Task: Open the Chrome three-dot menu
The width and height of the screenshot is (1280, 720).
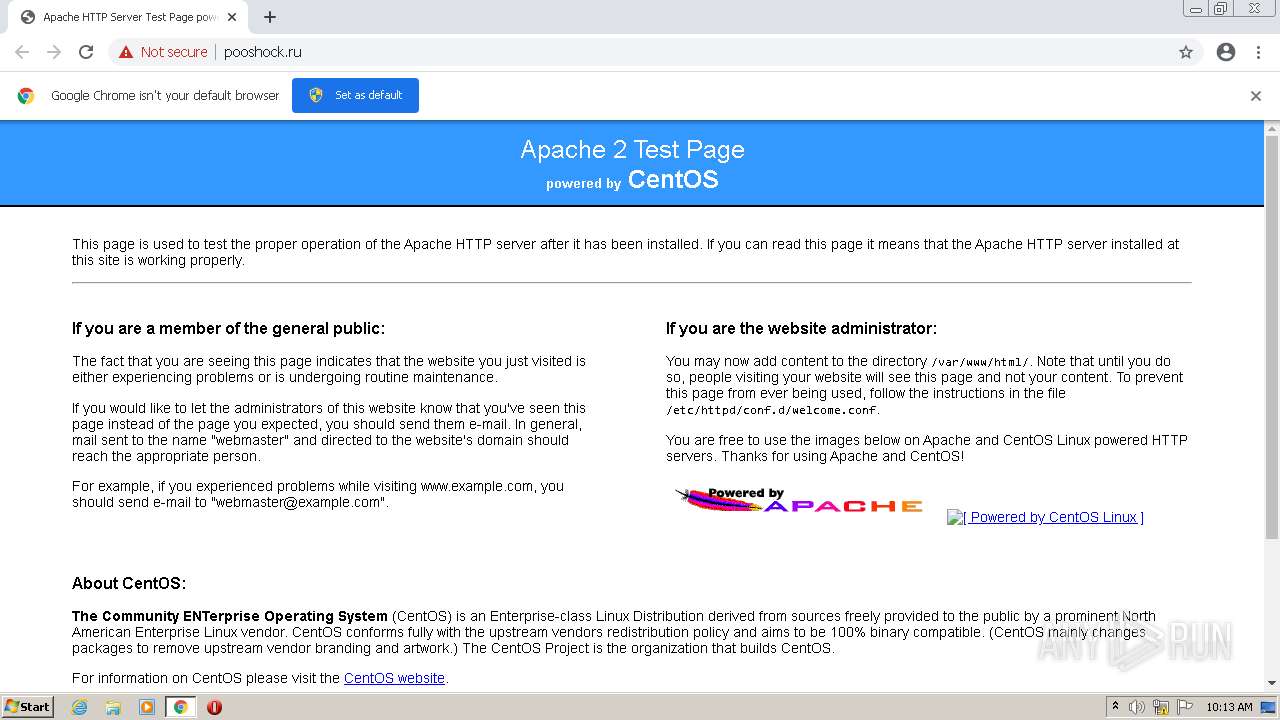Action: tap(1258, 52)
